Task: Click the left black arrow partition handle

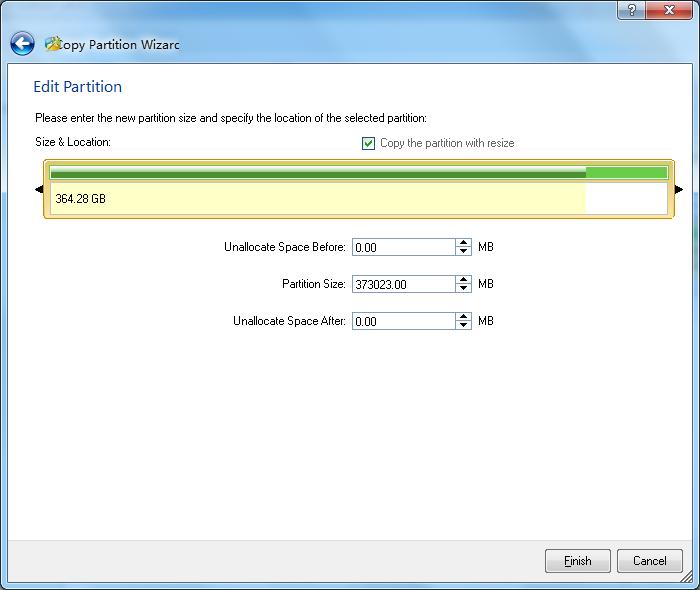Action: coord(39,189)
